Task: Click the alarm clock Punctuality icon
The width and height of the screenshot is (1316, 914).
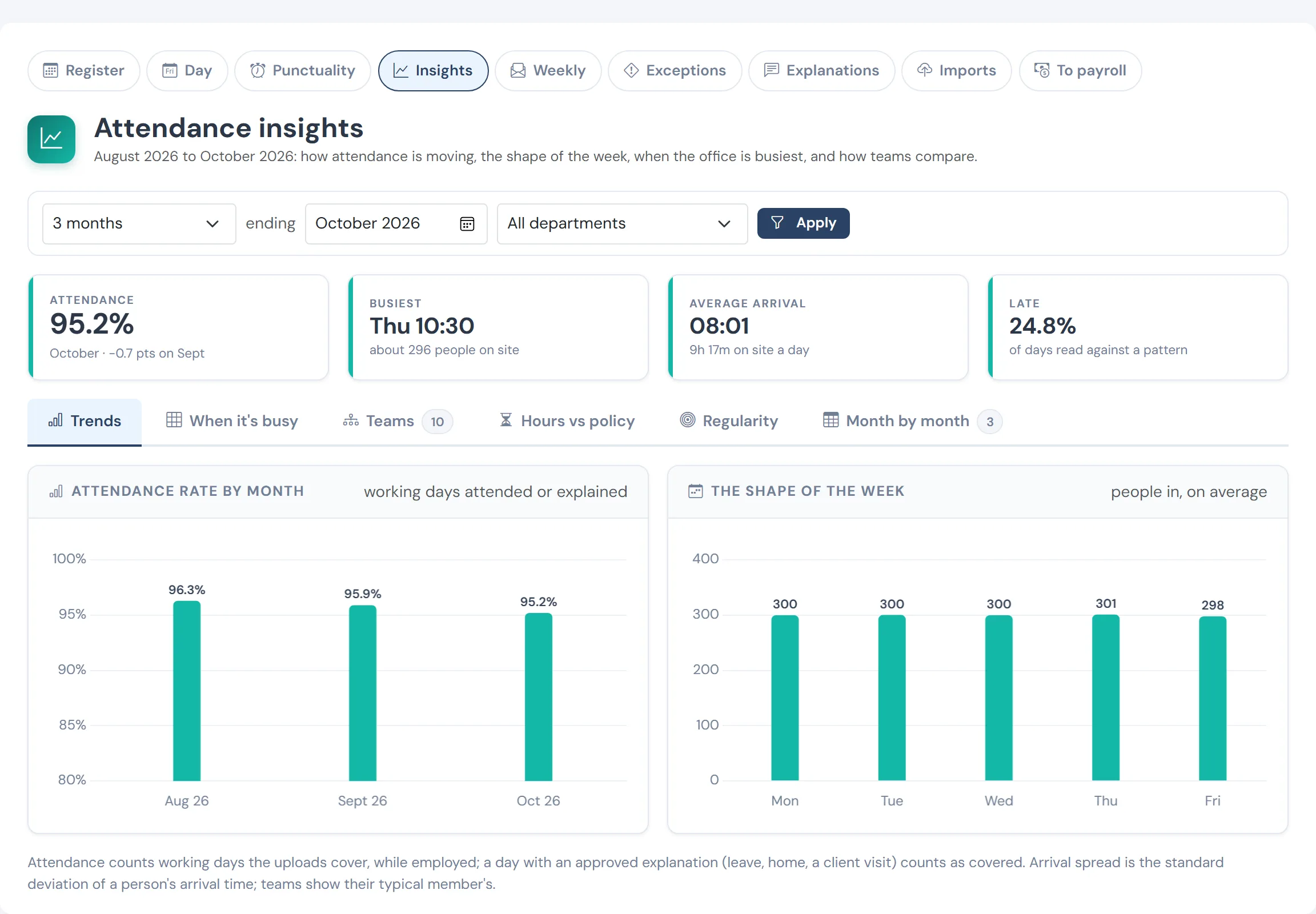Action: pyautogui.click(x=258, y=70)
